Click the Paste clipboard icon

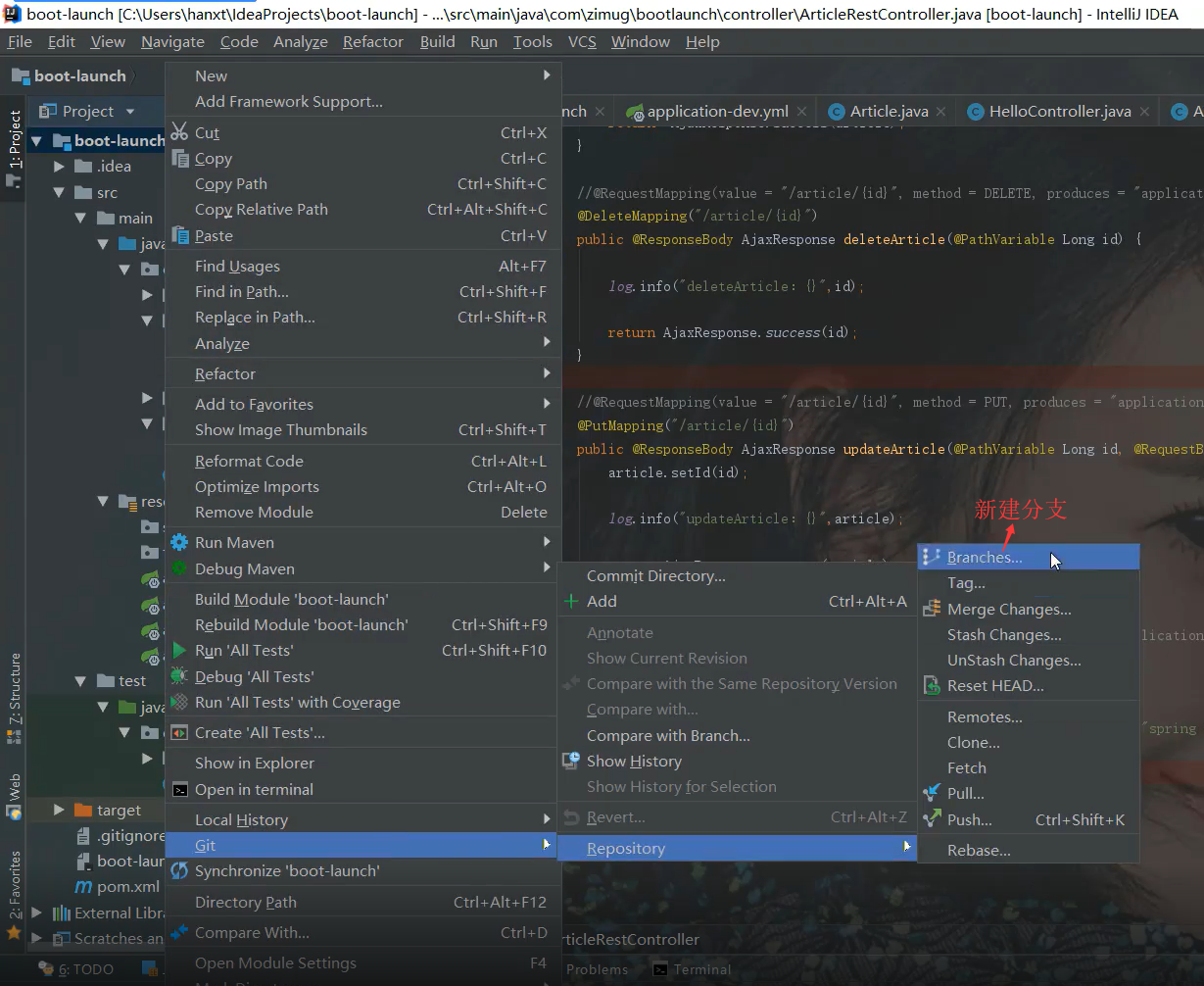tap(179, 235)
